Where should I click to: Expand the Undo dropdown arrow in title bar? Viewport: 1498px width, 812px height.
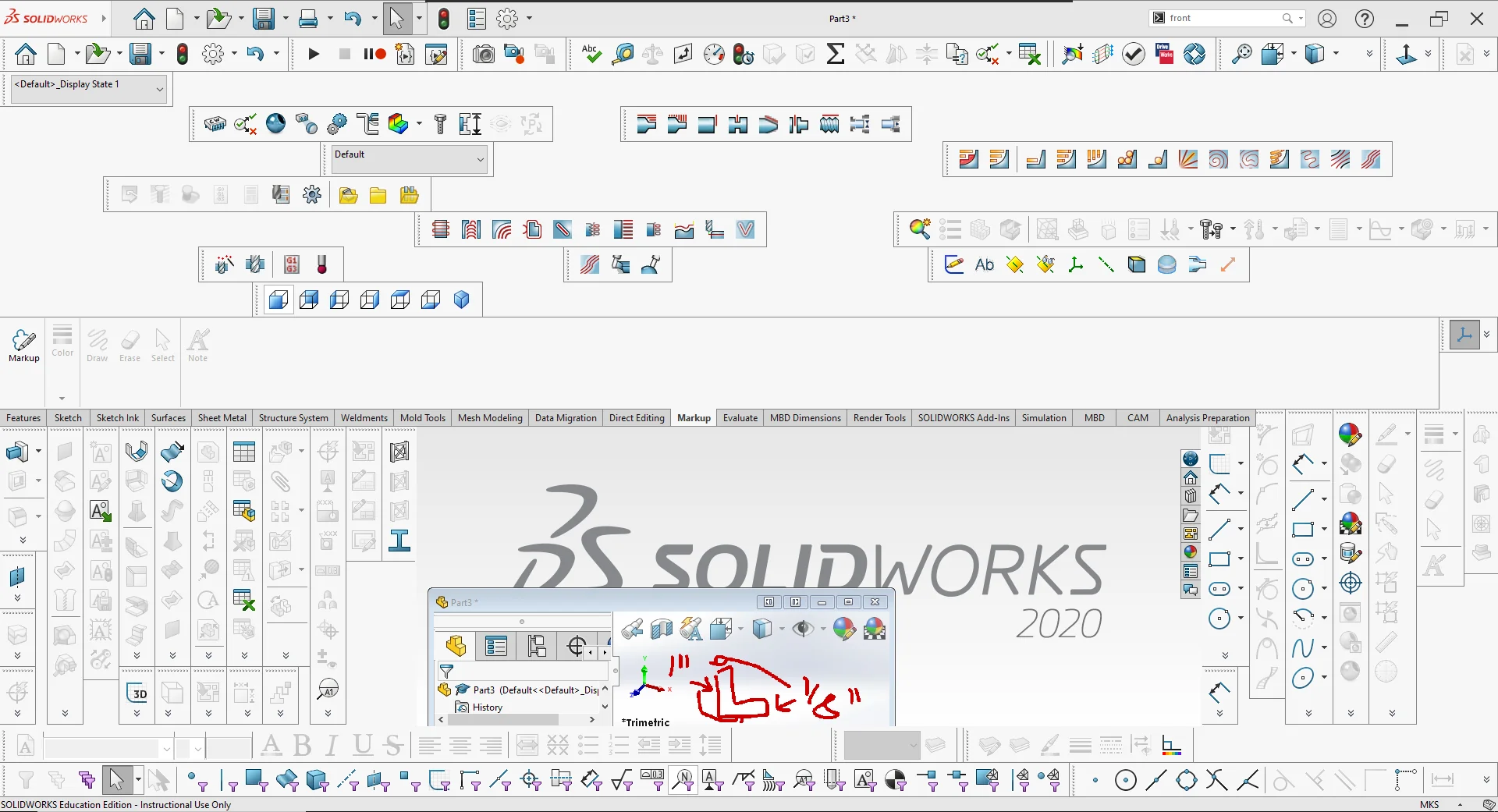[374, 19]
